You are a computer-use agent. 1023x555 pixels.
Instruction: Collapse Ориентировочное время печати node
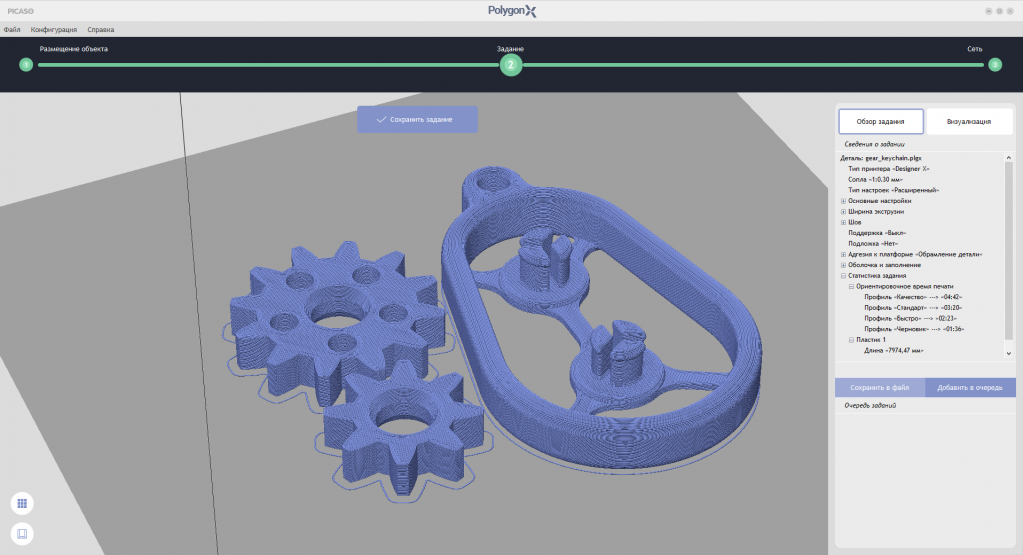coord(851,286)
